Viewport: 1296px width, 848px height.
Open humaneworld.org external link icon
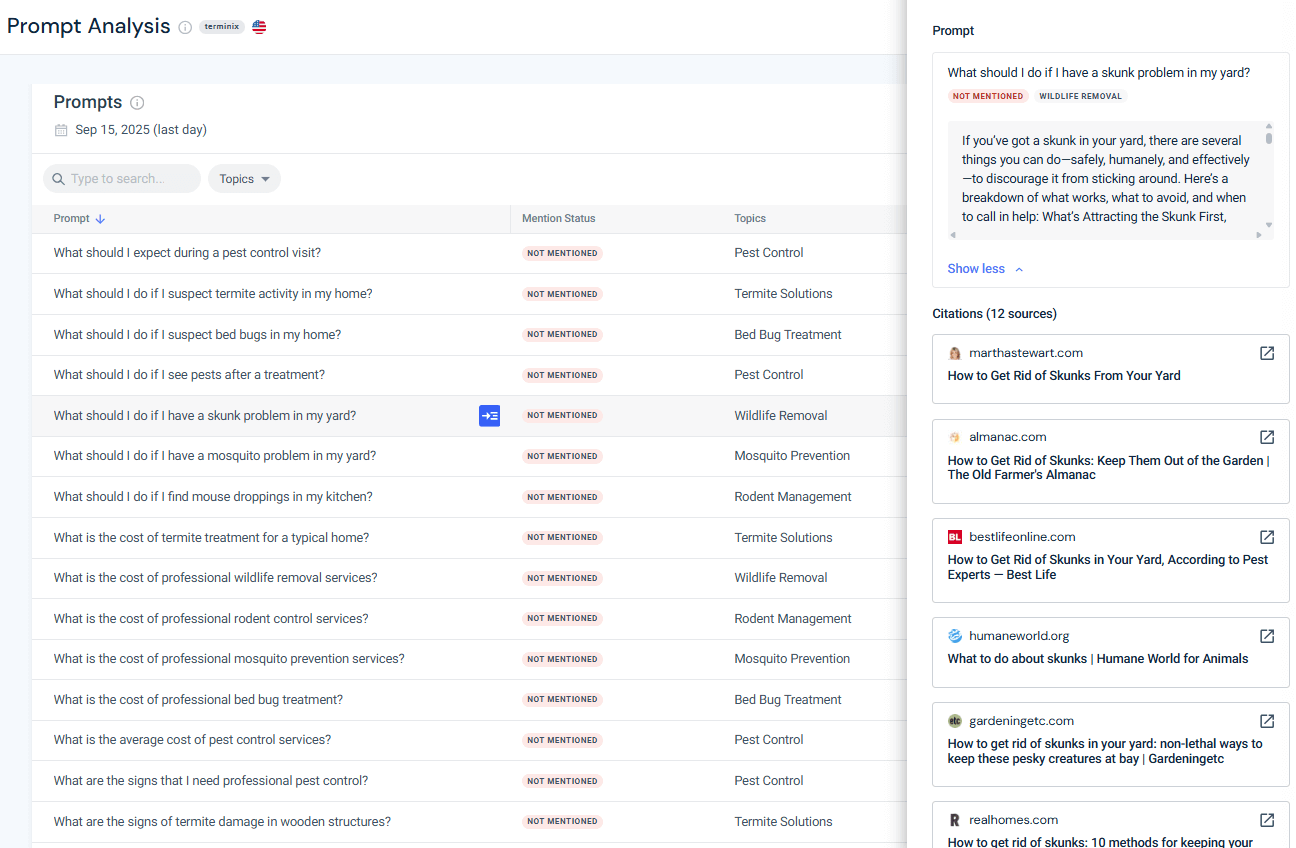tap(1267, 636)
